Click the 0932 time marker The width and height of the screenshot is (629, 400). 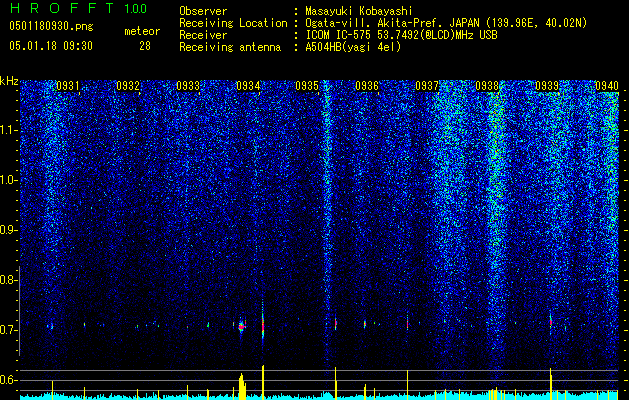point(128,85)
